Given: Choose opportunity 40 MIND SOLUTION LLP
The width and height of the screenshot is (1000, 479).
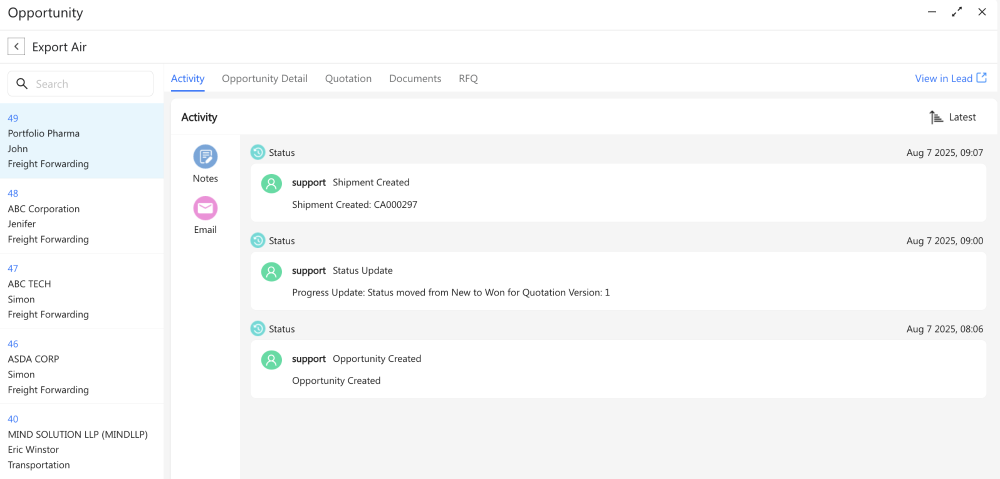Looking at the screenshot, I should click(x=82, y=441).
